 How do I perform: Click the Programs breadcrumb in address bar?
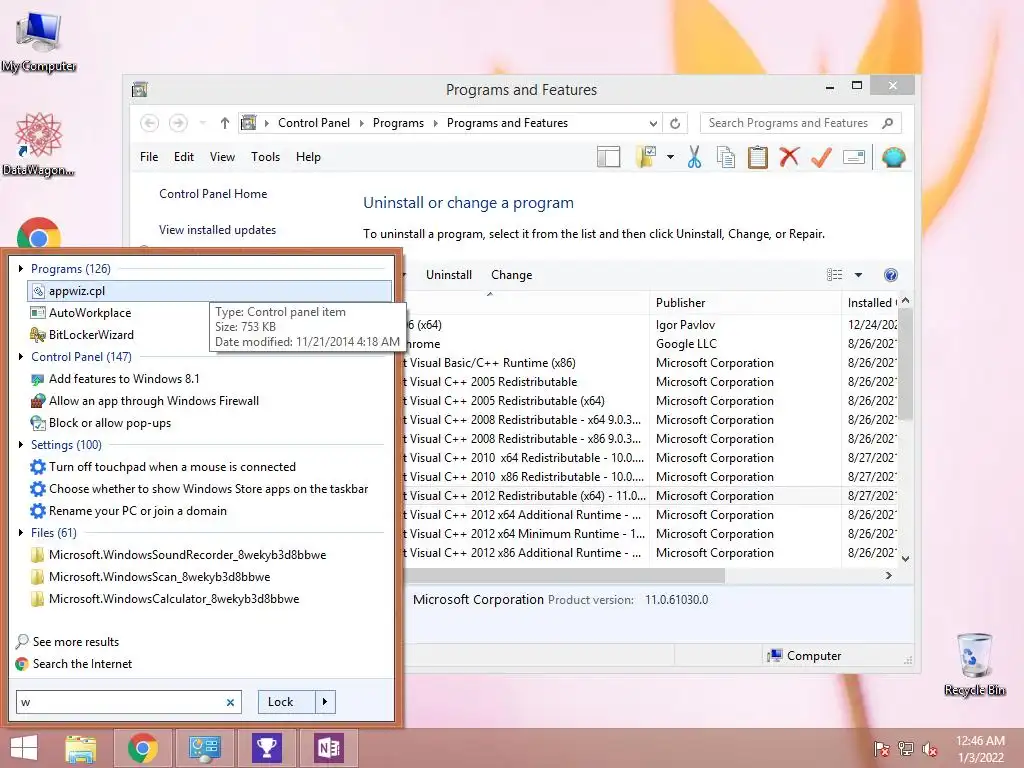point(398,123)
